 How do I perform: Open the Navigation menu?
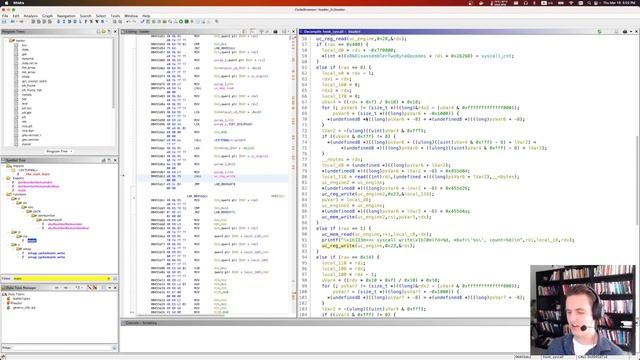(x=66, y=16)
